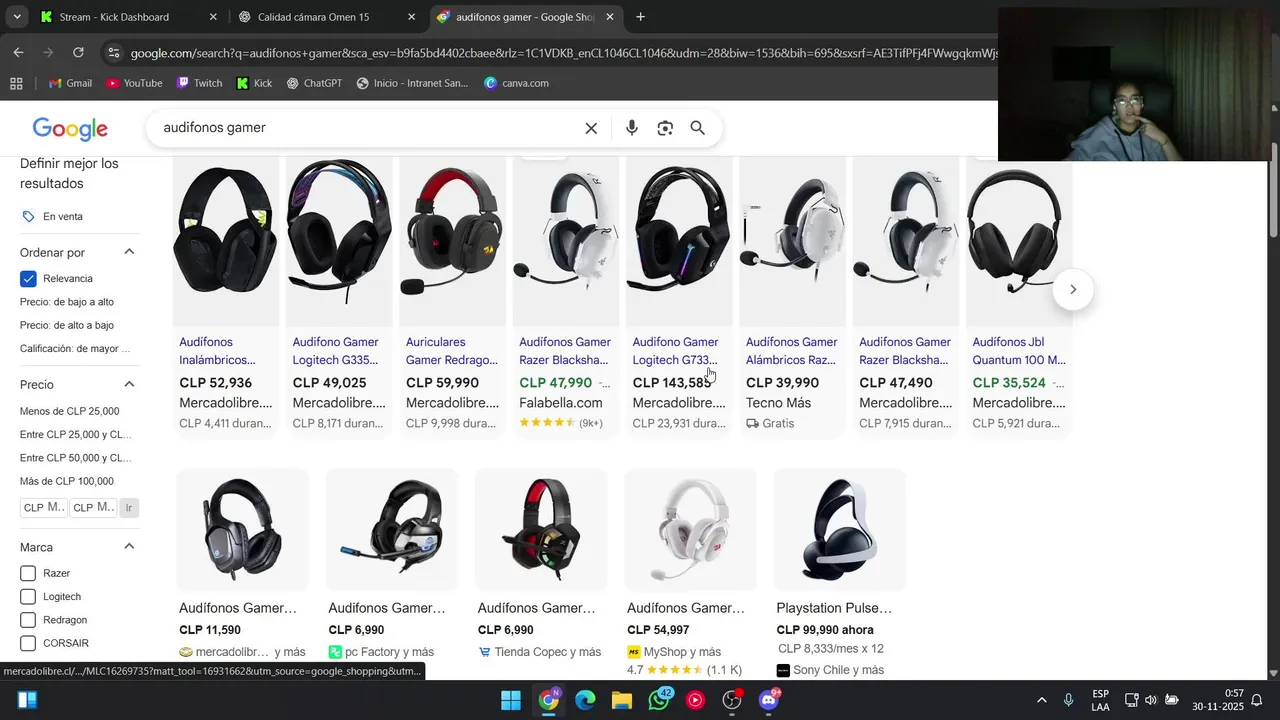The height and width of the screenshot is (720, 1280).
Task: Select the audifonos gamer Google Shopping tab
Action: pos(526,17)
